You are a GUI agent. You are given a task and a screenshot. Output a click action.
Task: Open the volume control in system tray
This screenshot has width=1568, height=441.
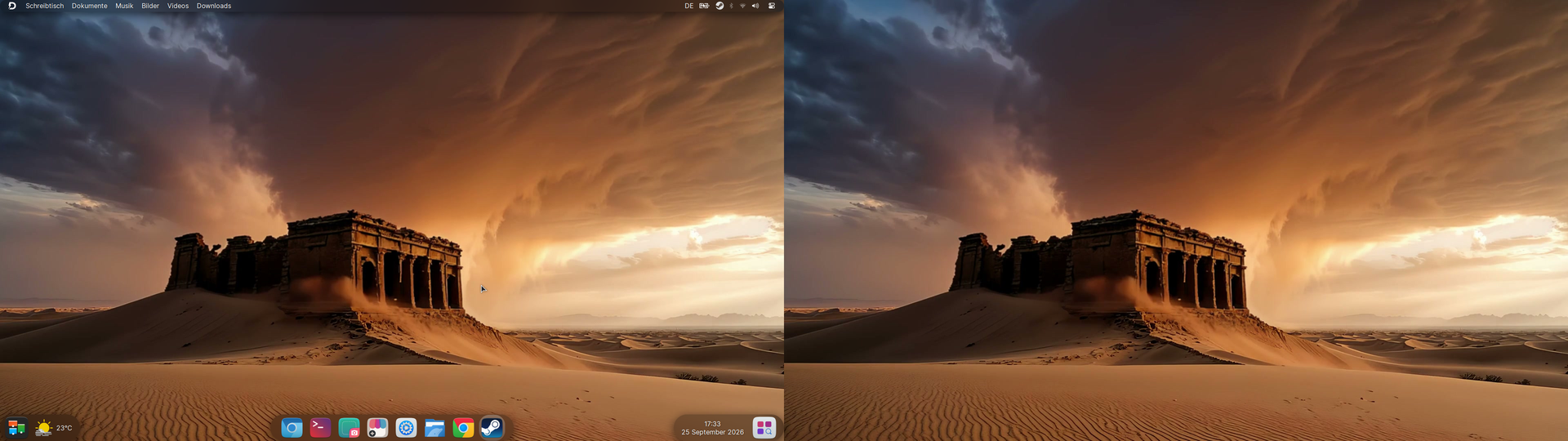tap(755, 6)
